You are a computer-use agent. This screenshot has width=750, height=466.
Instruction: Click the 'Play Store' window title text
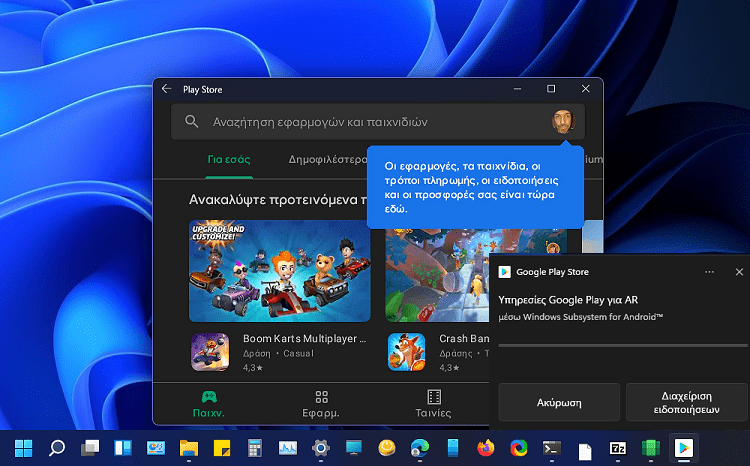point(202,89)
